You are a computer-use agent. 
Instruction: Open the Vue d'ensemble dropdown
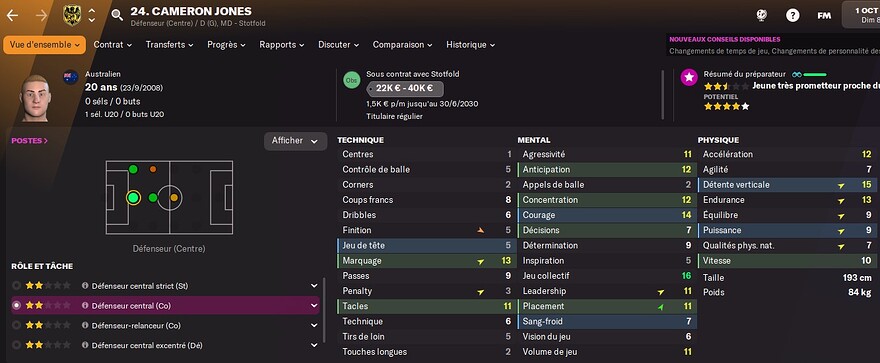[44, 45]
